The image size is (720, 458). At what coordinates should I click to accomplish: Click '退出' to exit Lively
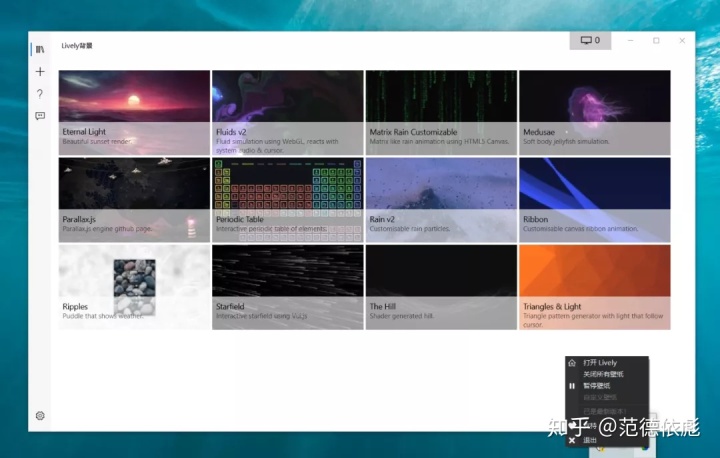click(x=590, y=440)
